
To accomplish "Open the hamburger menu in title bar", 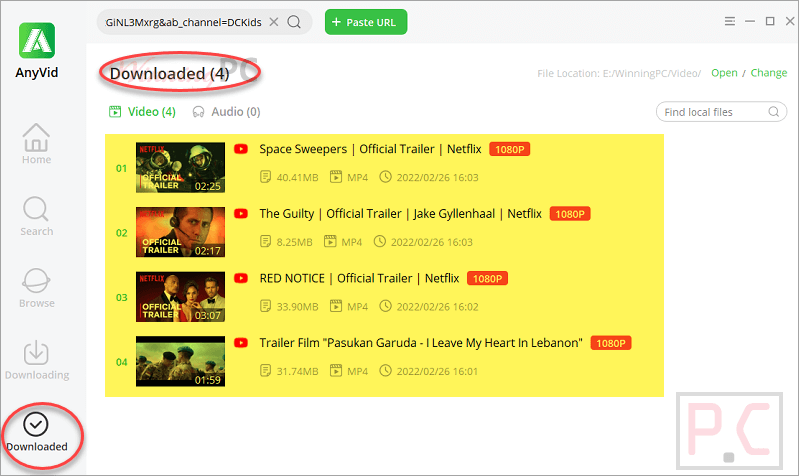I will 730,21.
